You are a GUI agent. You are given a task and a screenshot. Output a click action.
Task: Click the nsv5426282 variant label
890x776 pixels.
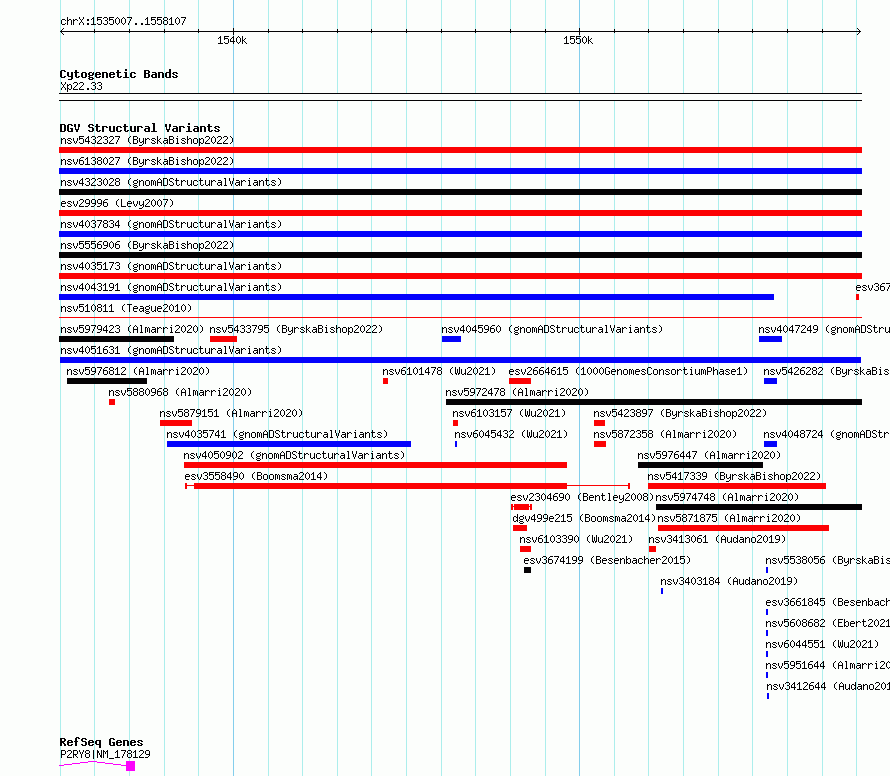[x=826, y=371]
